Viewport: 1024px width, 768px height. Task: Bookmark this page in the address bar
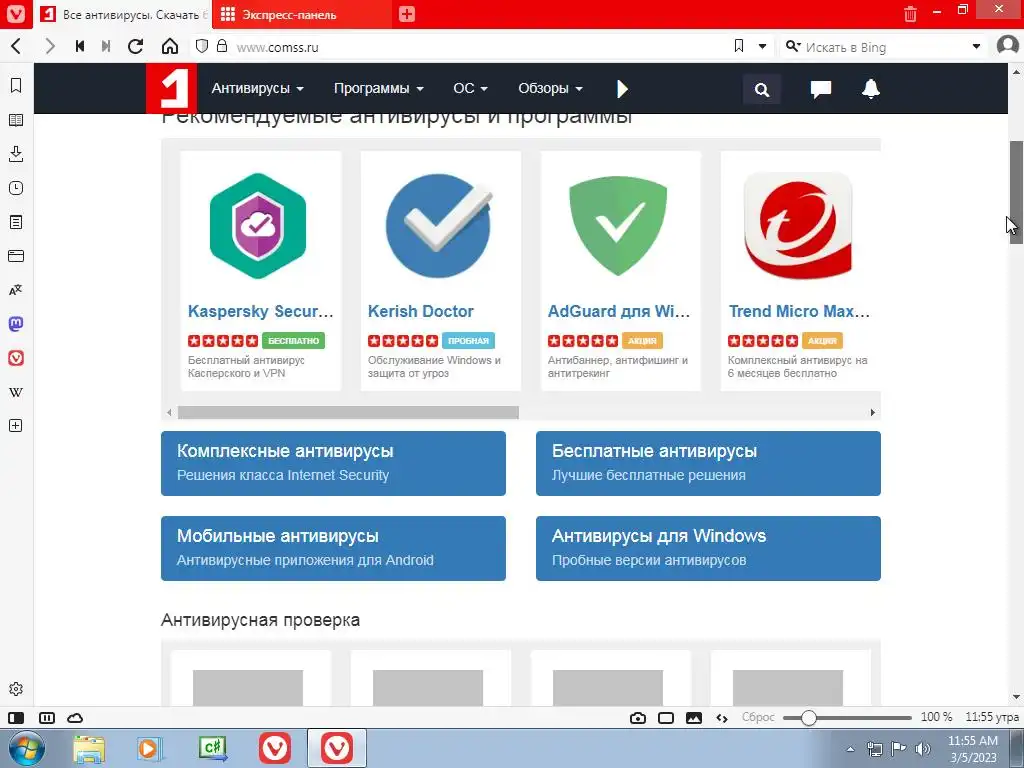click(x=739, y=46)
